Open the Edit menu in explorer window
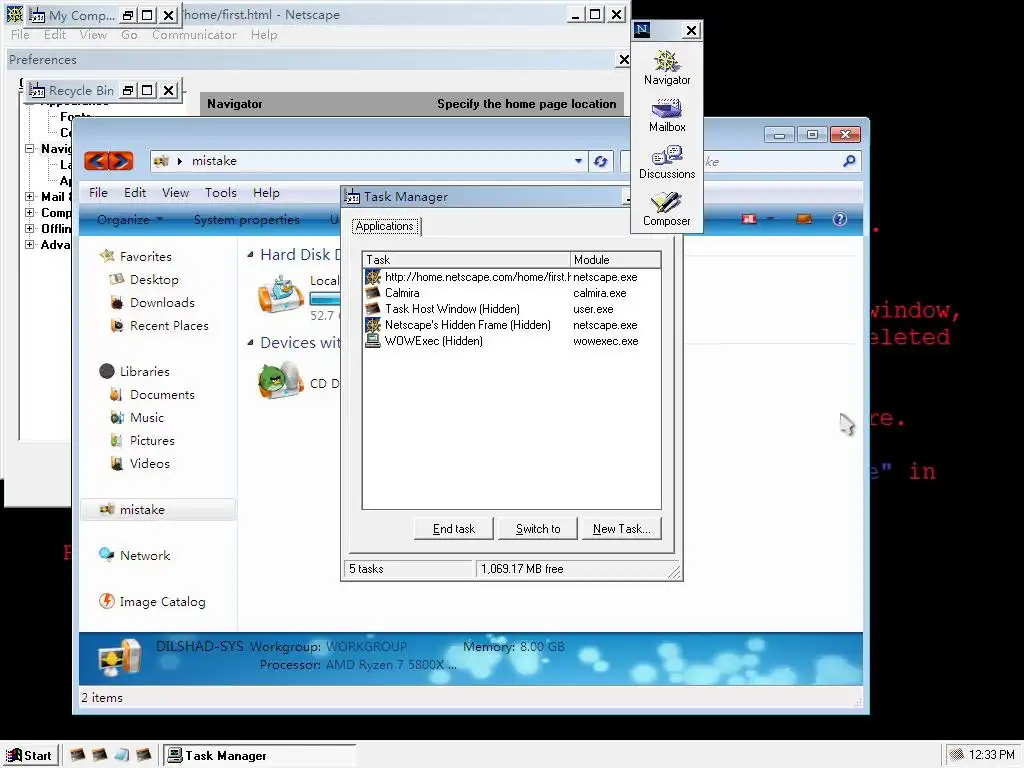 135,193
